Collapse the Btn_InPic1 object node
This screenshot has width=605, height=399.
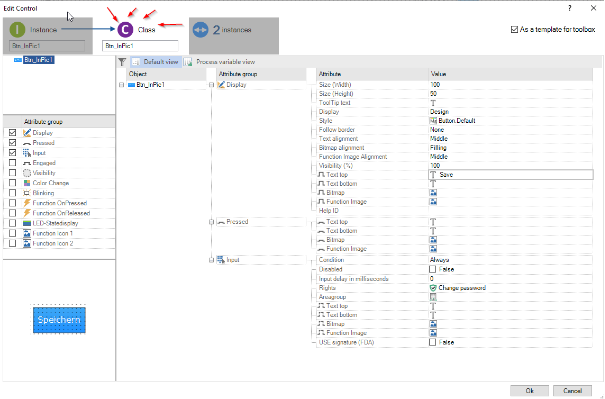pyautogui.click(x=122, y=85)
